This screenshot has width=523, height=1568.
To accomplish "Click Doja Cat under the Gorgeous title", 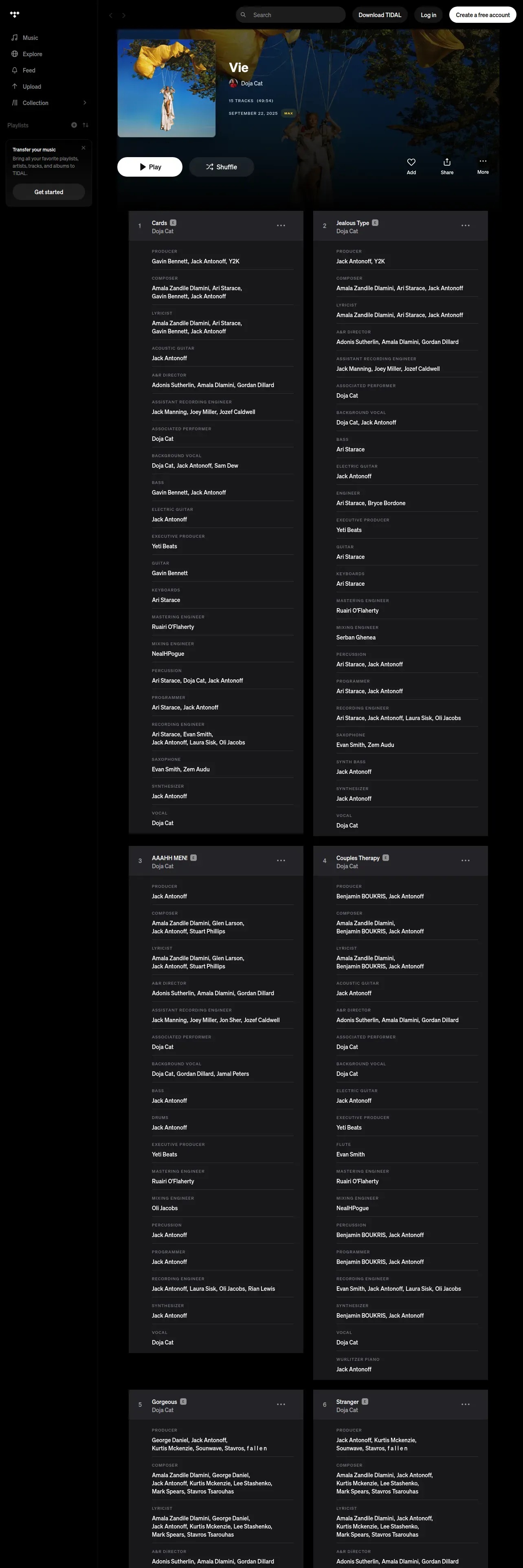I will 163,1410.
